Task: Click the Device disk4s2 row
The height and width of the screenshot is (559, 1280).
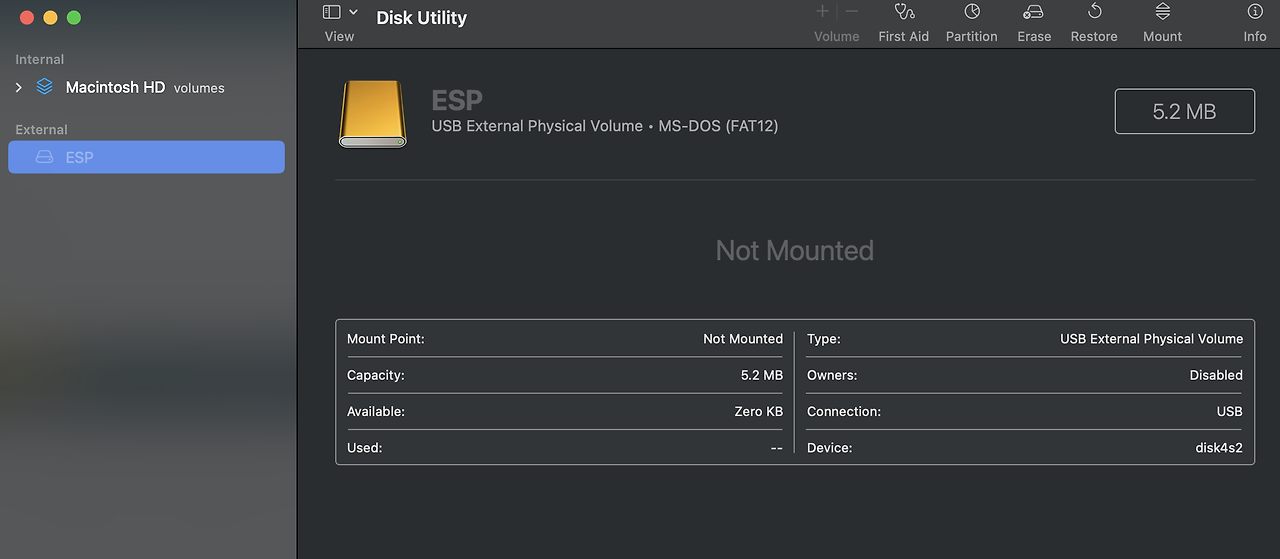Action: click(1025, 447)
